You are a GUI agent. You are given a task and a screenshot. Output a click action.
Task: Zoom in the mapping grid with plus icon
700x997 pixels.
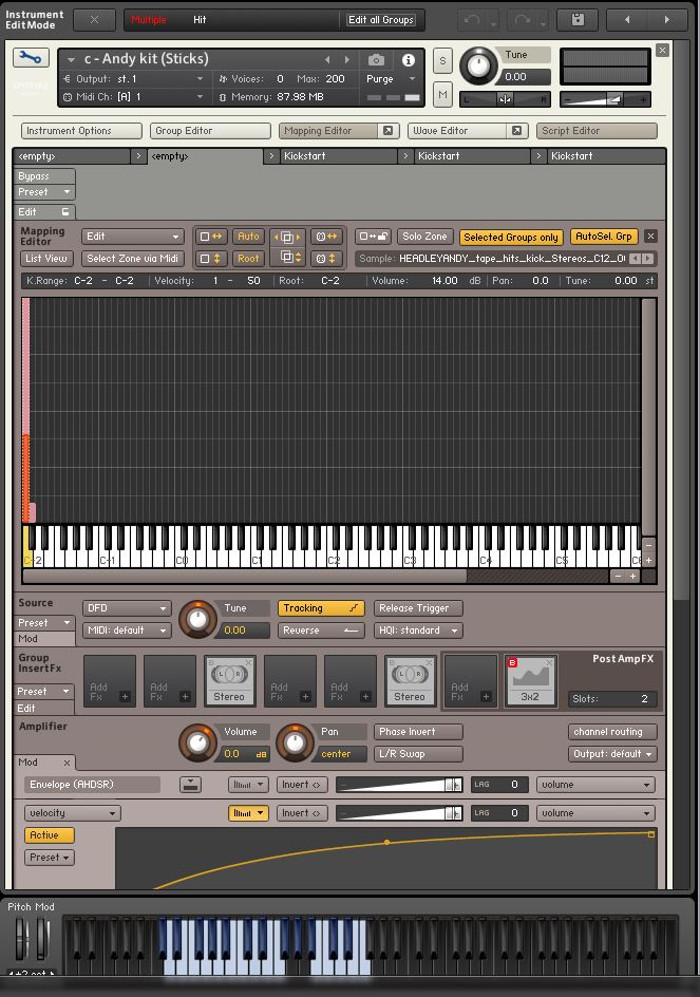[x=633, y=576]
